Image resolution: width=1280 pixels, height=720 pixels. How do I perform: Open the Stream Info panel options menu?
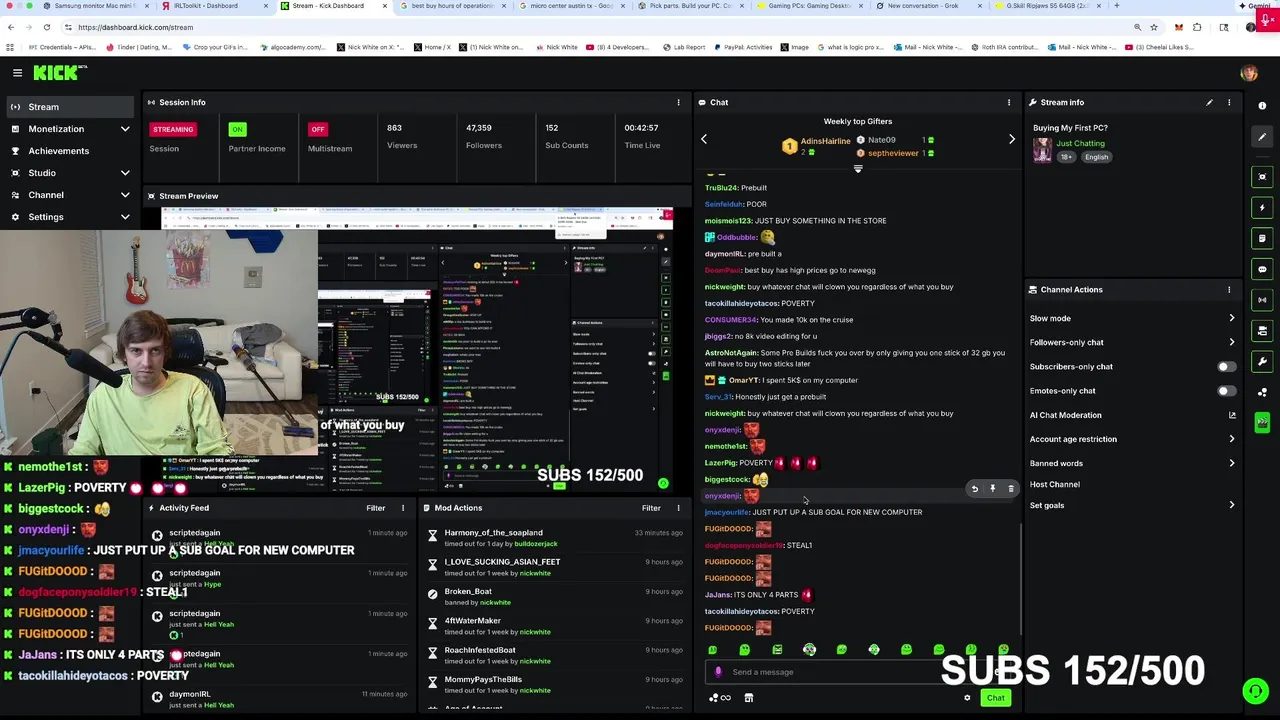tap(1229, 102)
